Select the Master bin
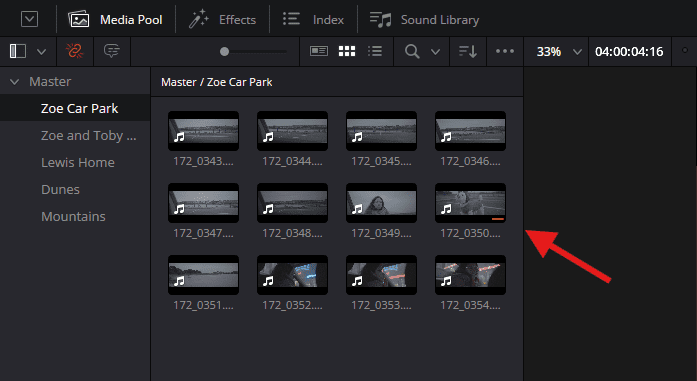 [50, 81]
